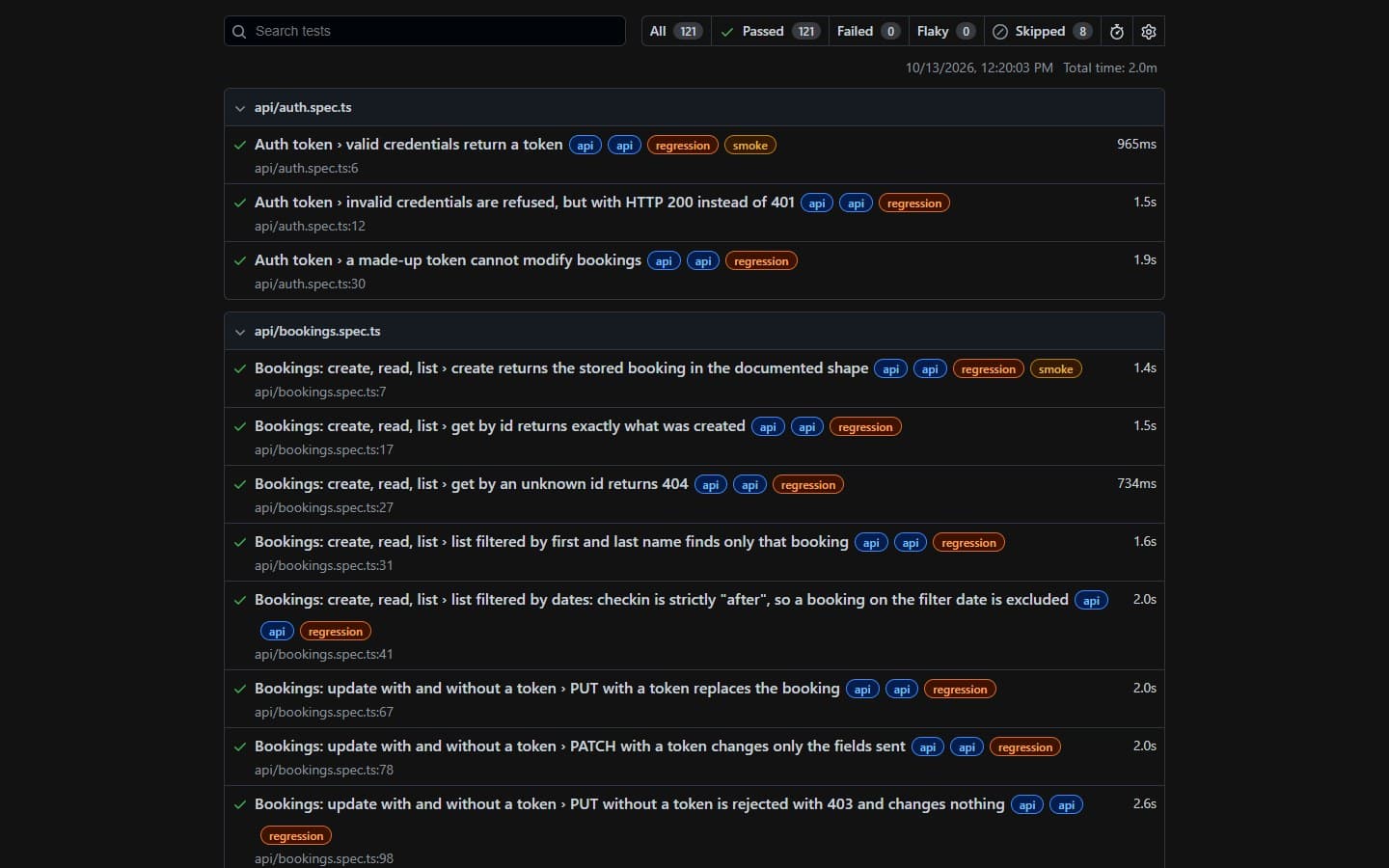
Task: Open test 'list filtered by first and last name'
Action: tap(552, 541)
